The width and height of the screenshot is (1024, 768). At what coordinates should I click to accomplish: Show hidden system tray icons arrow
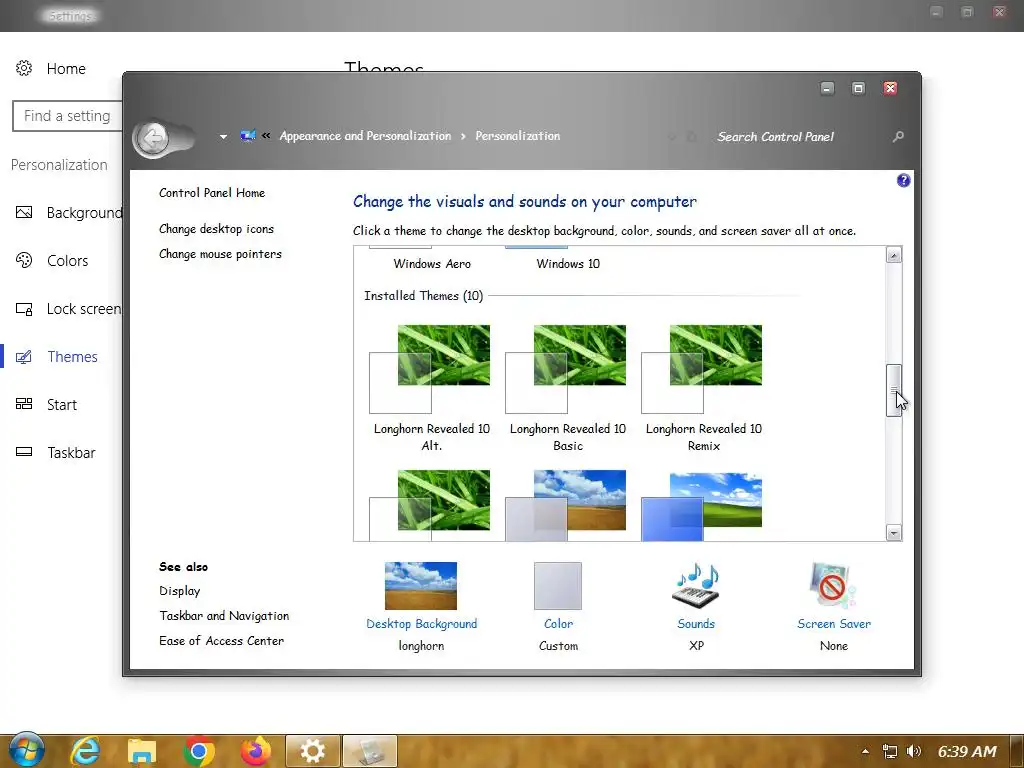pyautogui.click(x=865, y=752)
